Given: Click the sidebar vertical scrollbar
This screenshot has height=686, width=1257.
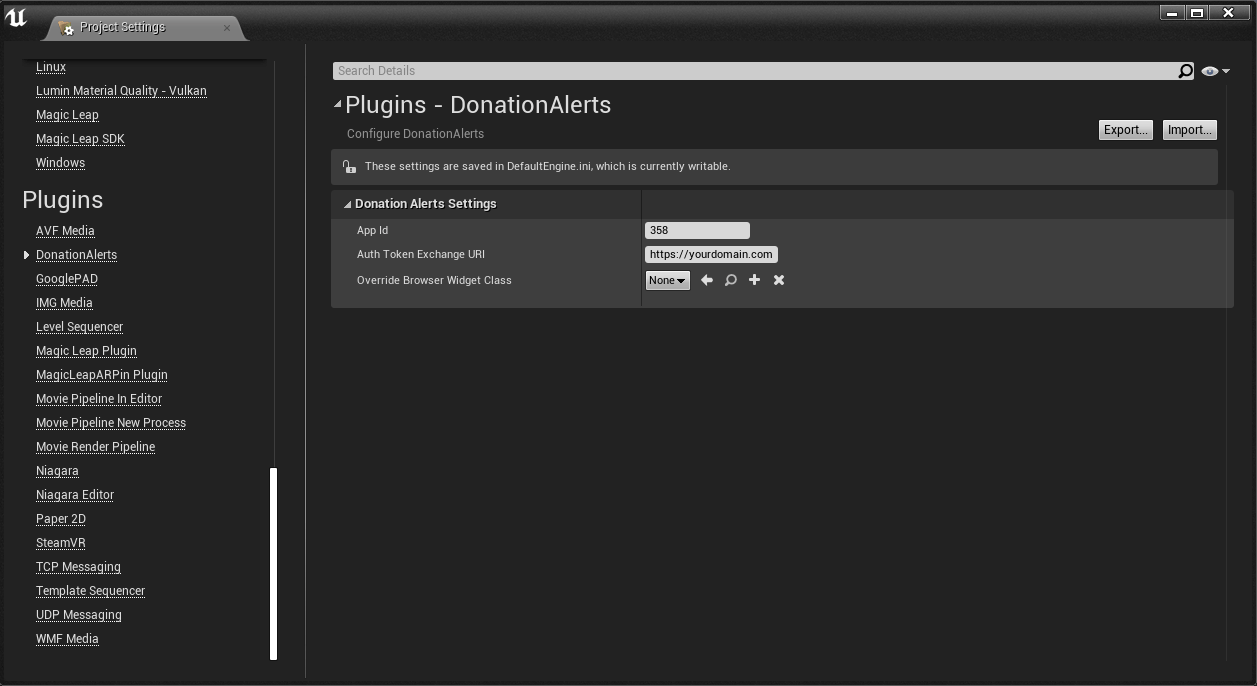Looking at the screenshot, I should [273, 563].
